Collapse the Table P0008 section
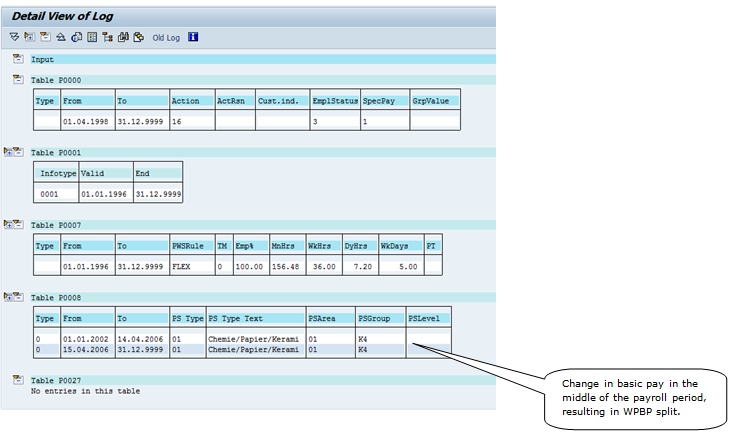 (x=13, y=297)
